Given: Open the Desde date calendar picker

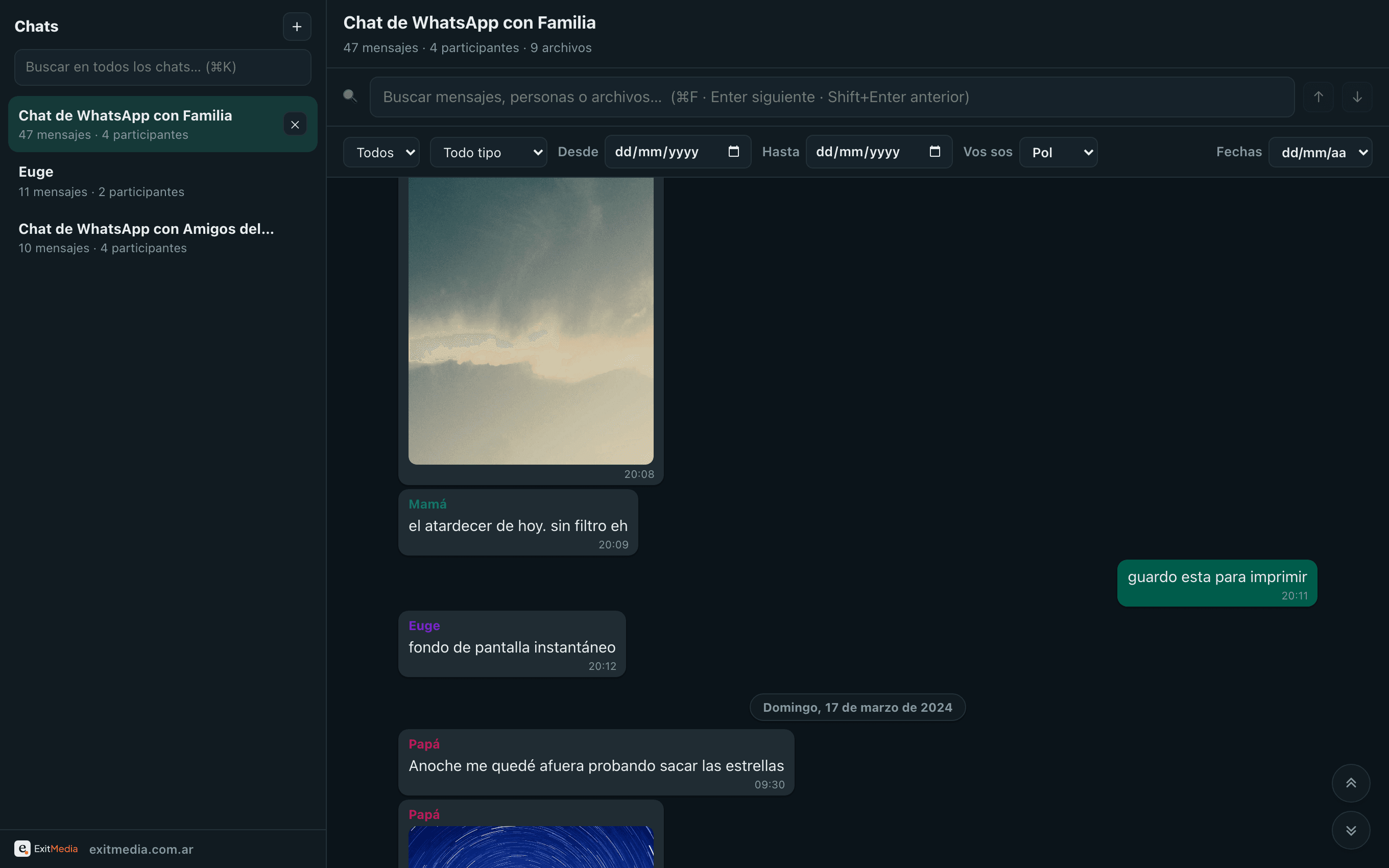Looking at the screenshot, I should 733,152.
